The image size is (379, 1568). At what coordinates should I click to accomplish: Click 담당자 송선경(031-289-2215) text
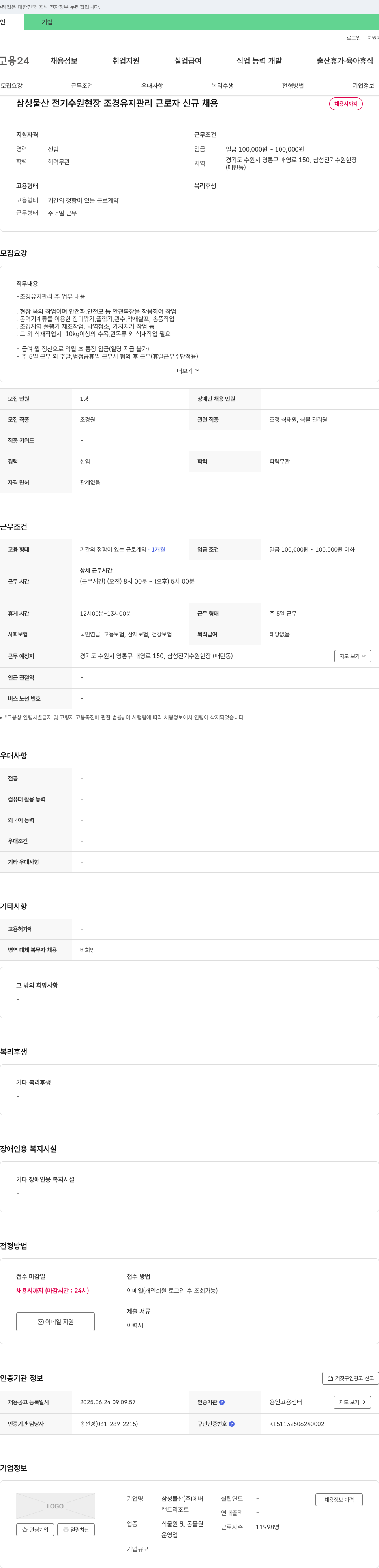click(x=109, y=1424)
